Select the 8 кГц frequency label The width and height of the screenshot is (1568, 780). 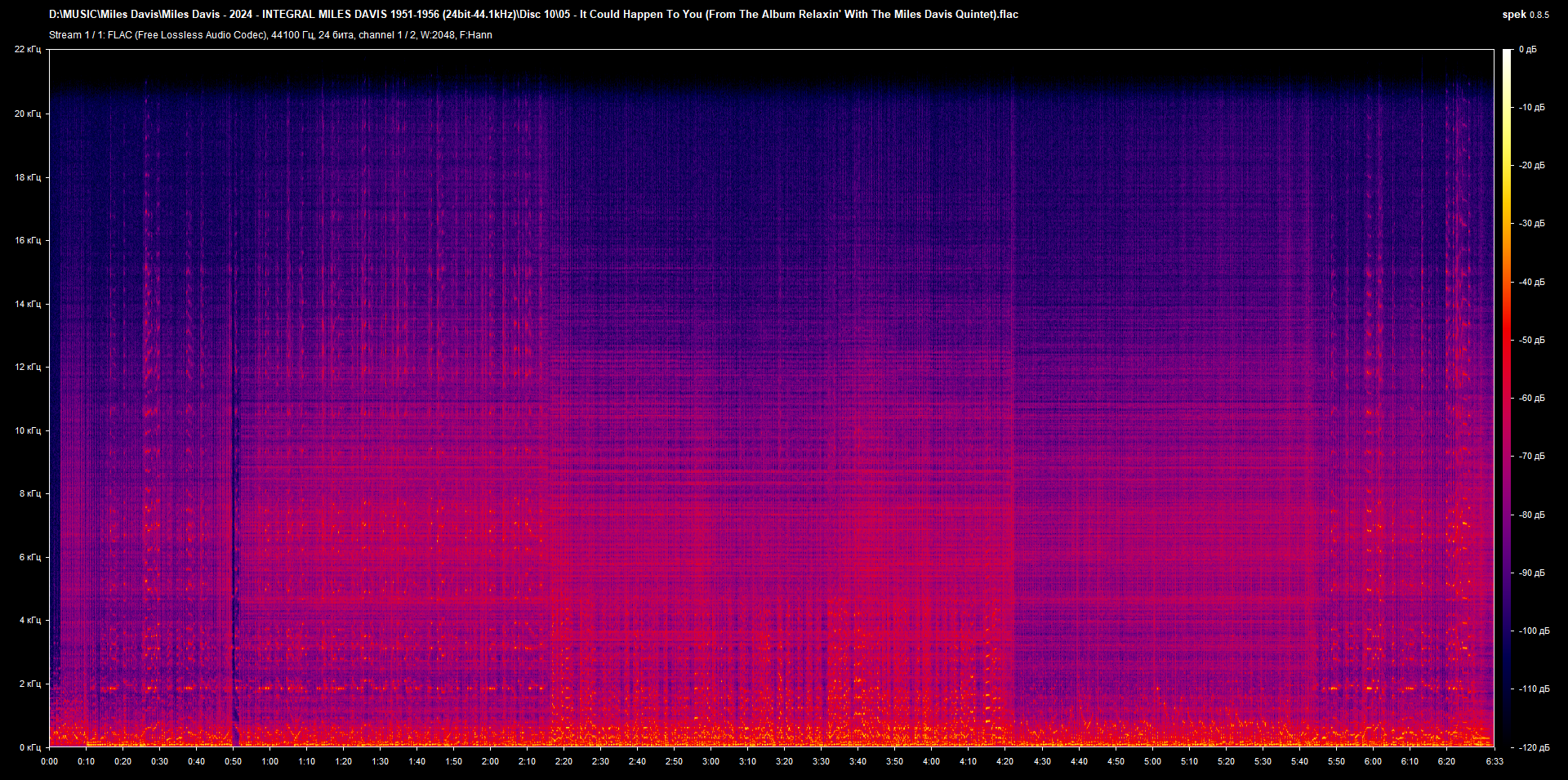click(30, 493)
